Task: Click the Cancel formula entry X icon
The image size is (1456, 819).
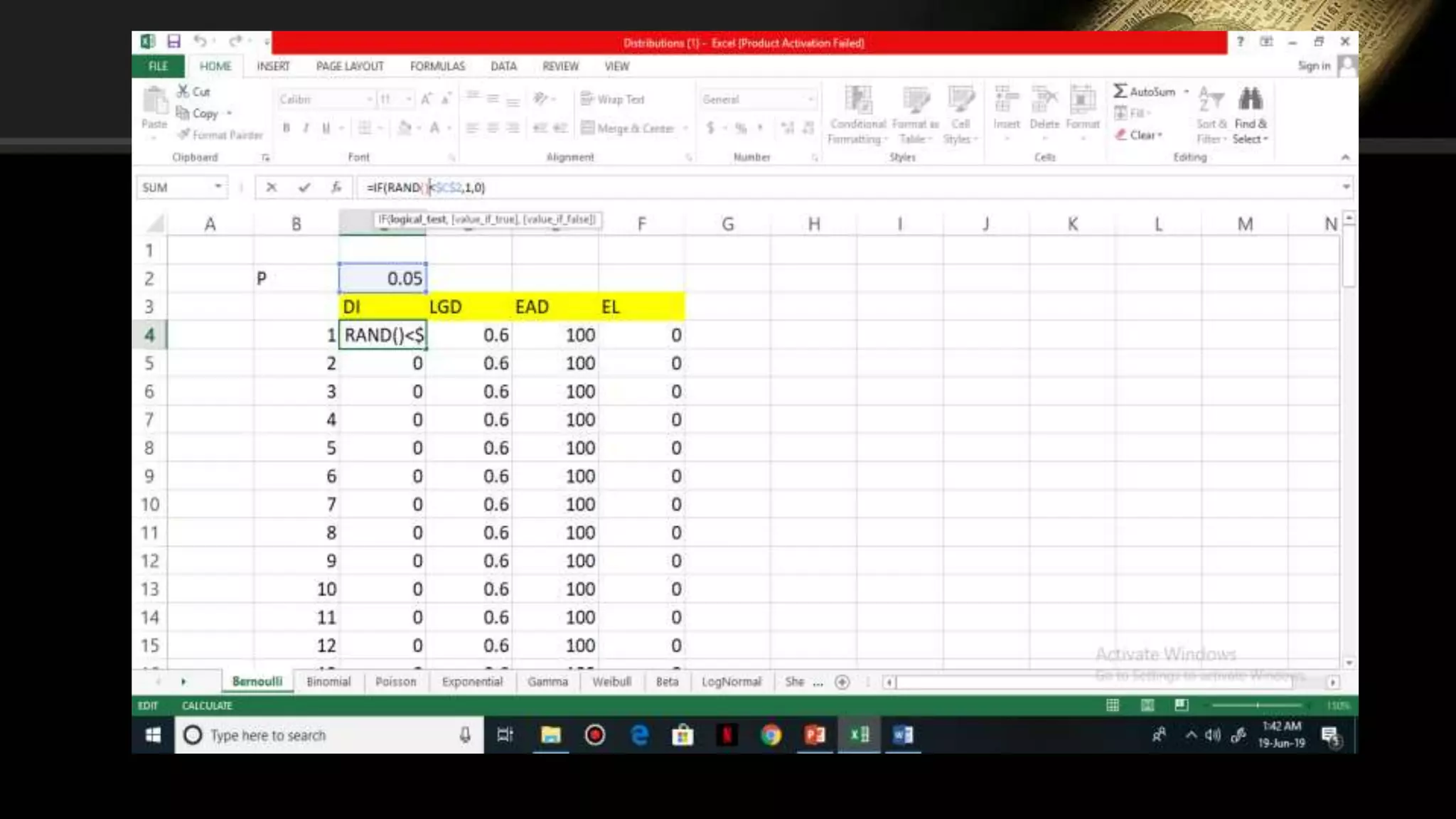Action: click(x=271, y=188)
